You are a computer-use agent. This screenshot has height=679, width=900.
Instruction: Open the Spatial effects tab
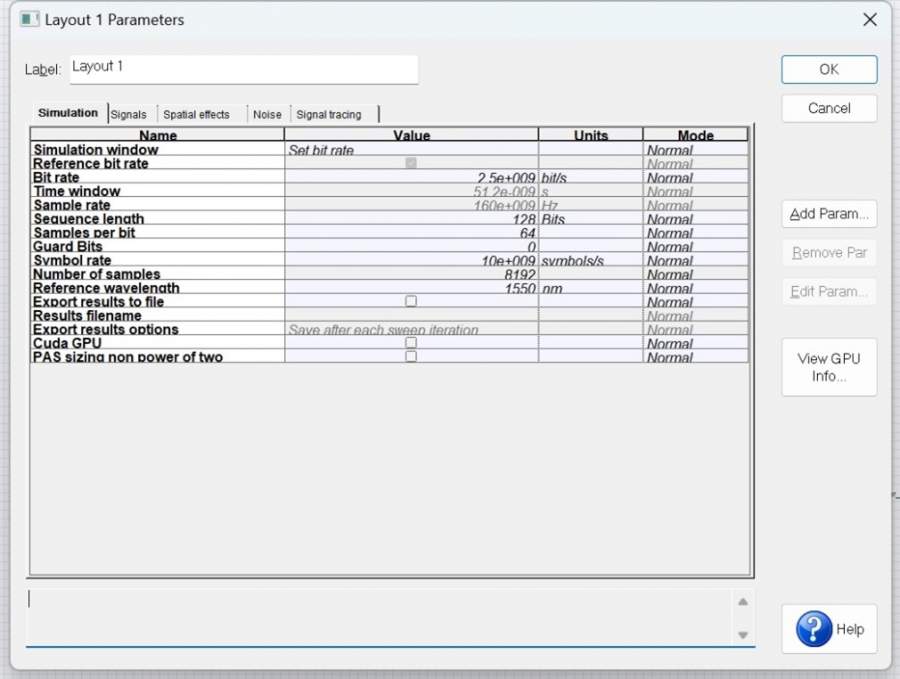point(196,114)
